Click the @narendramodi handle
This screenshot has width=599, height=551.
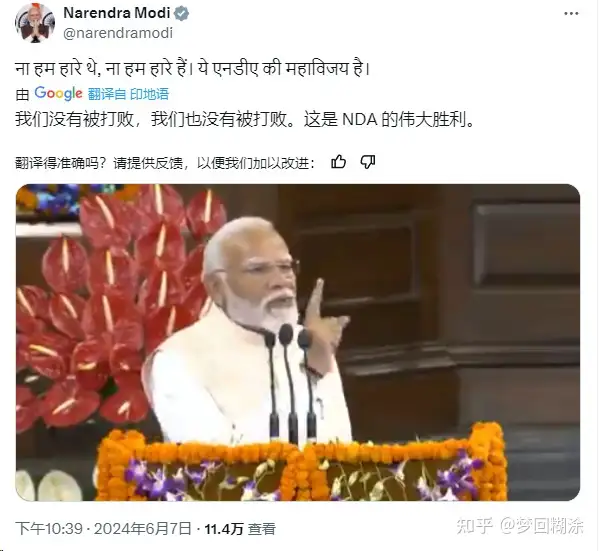pos(118,33)
